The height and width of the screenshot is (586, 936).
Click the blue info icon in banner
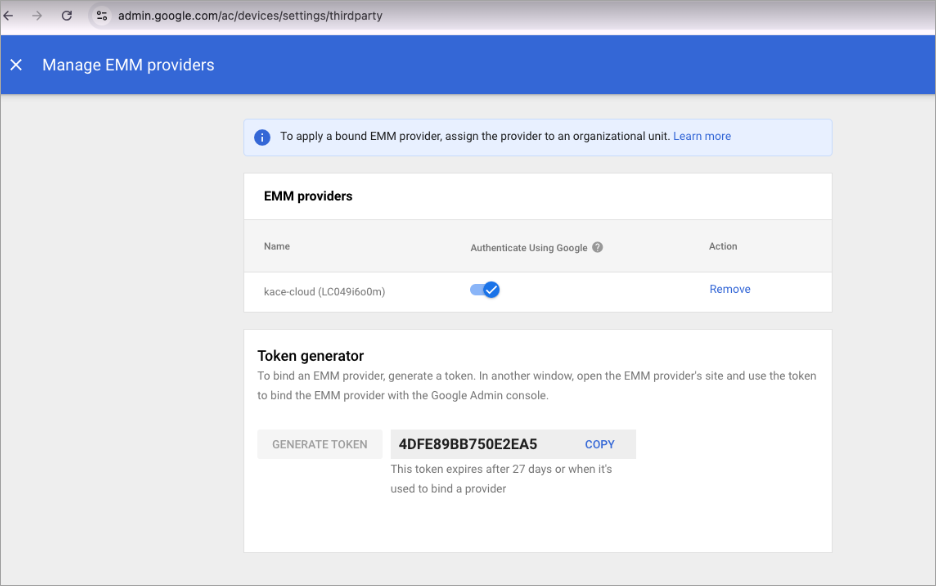pyautogui.click(x=262, y=137)
